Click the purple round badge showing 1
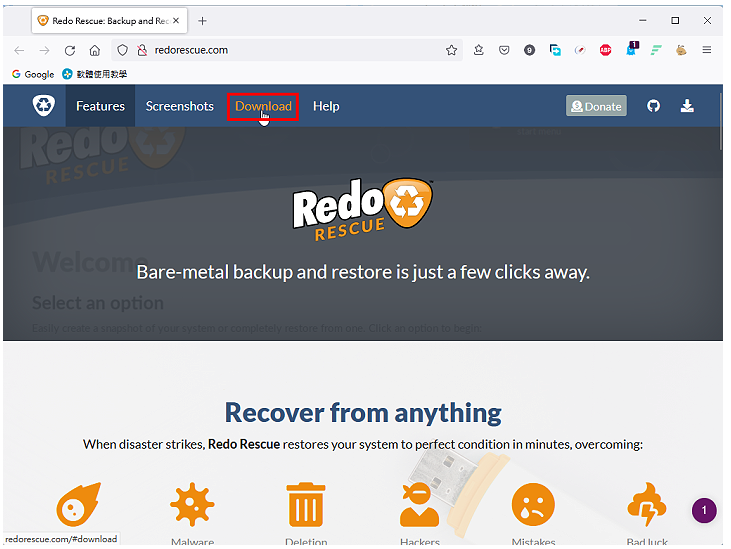The height and width of the screenshot is (549, 731). pos(704,510)
